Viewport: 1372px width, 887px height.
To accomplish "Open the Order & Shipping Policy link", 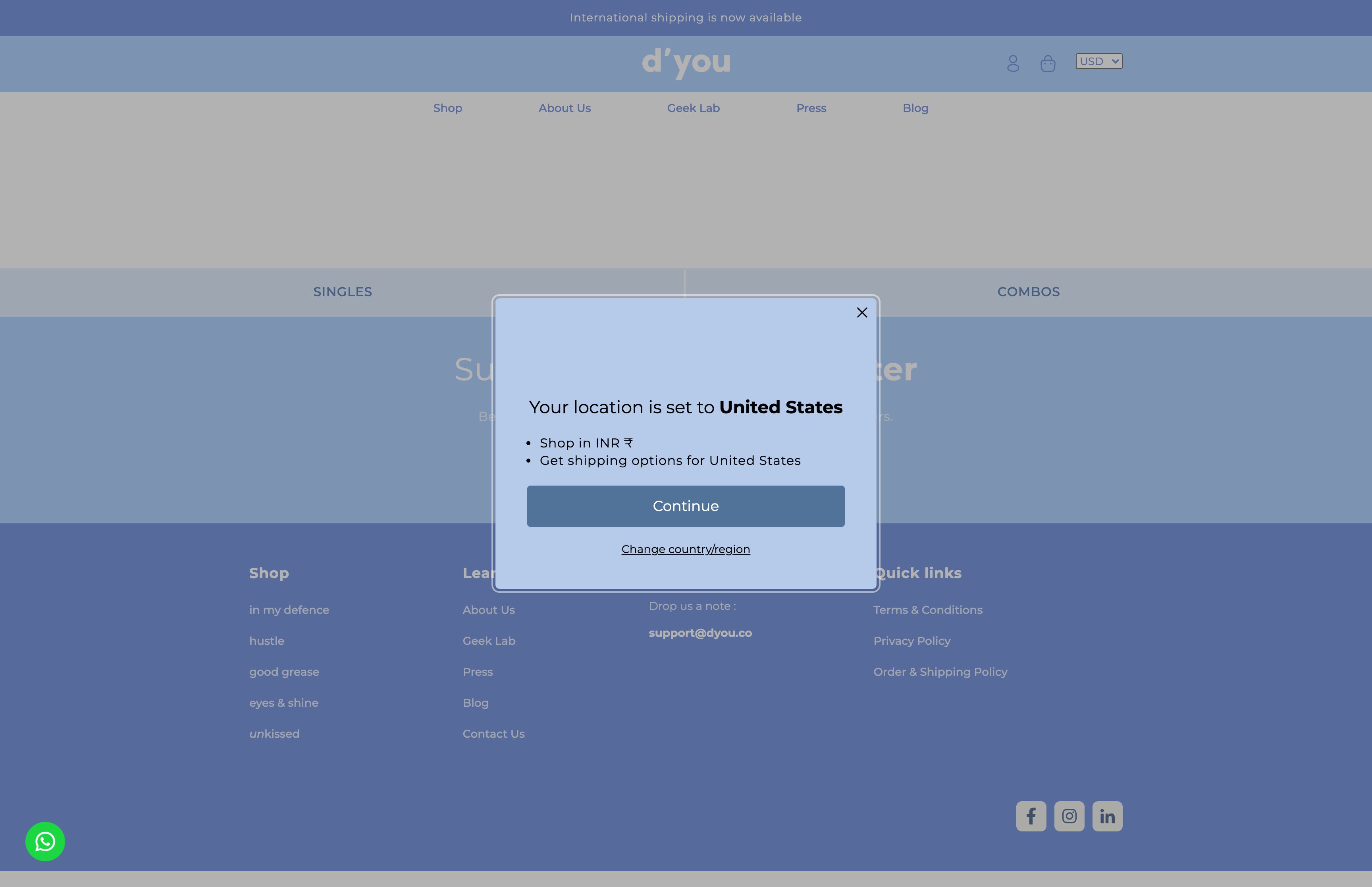I will tap(940, 672).
